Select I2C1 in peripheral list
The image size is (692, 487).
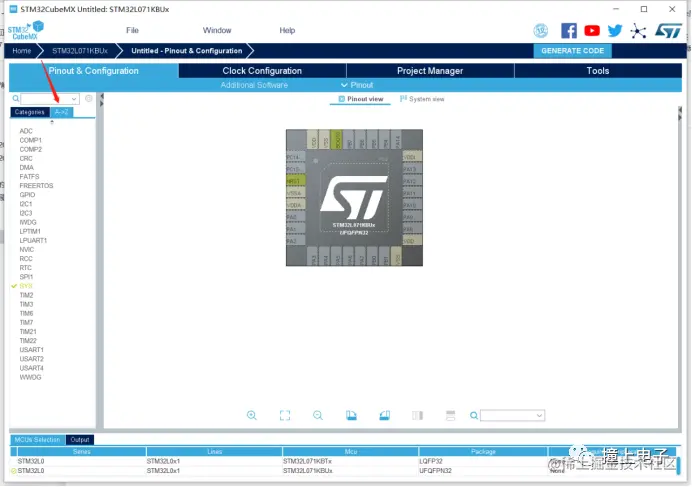(x=26, y=204)
